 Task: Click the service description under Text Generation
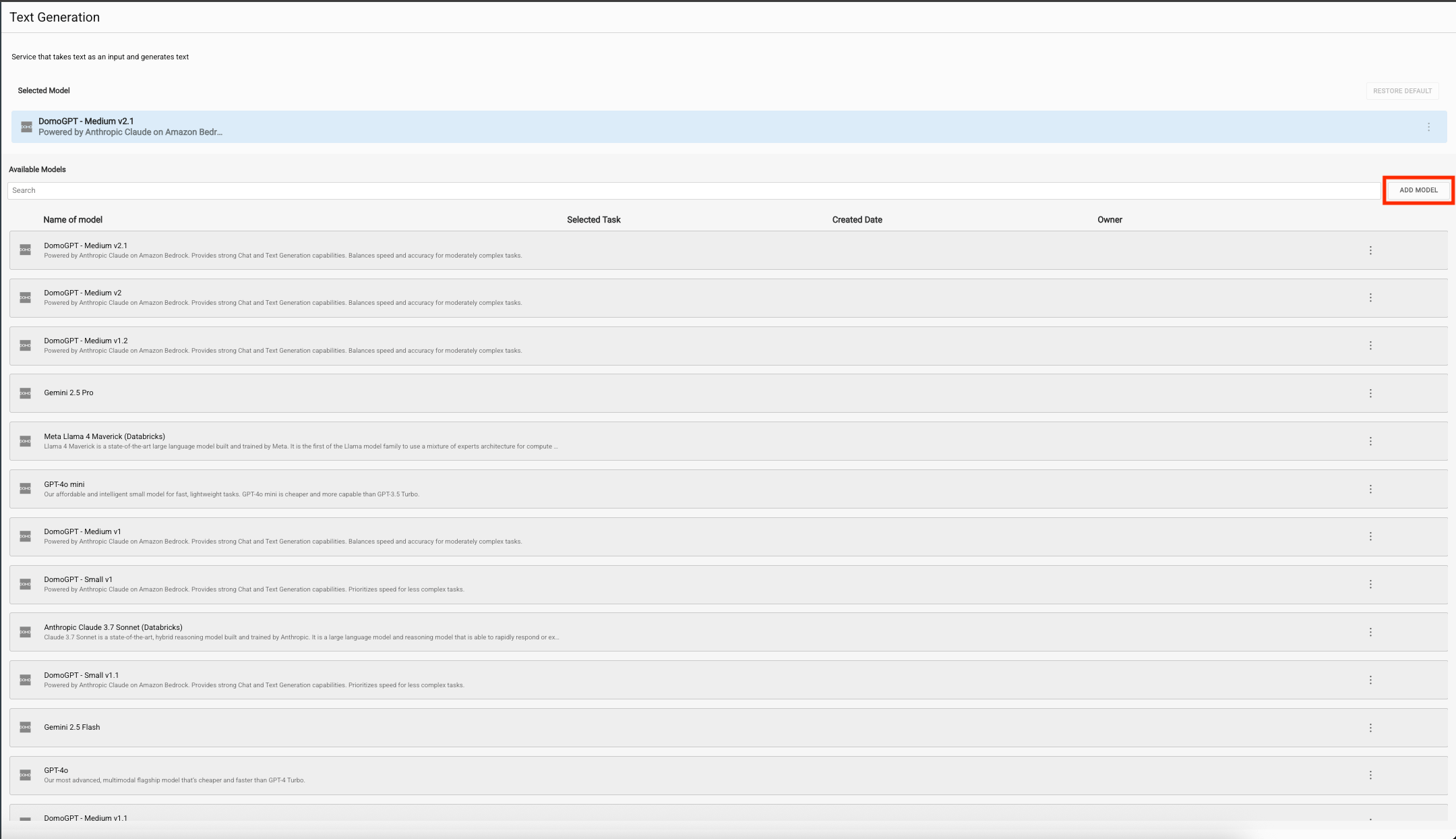coord(100,57)
